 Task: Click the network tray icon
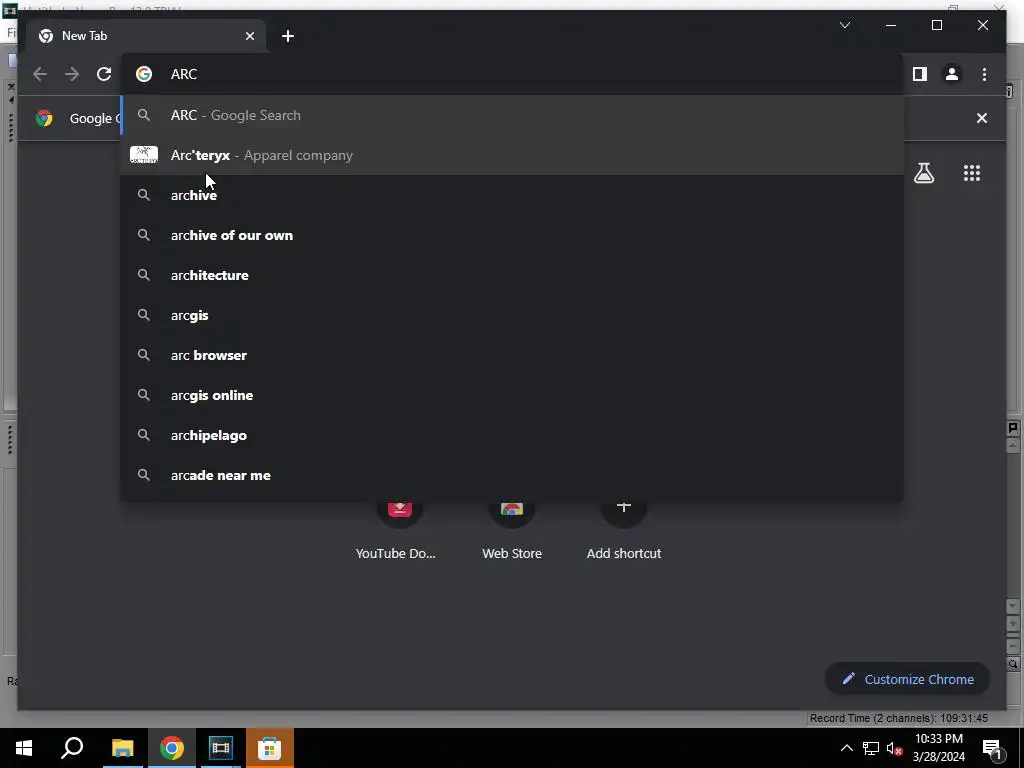871,748
